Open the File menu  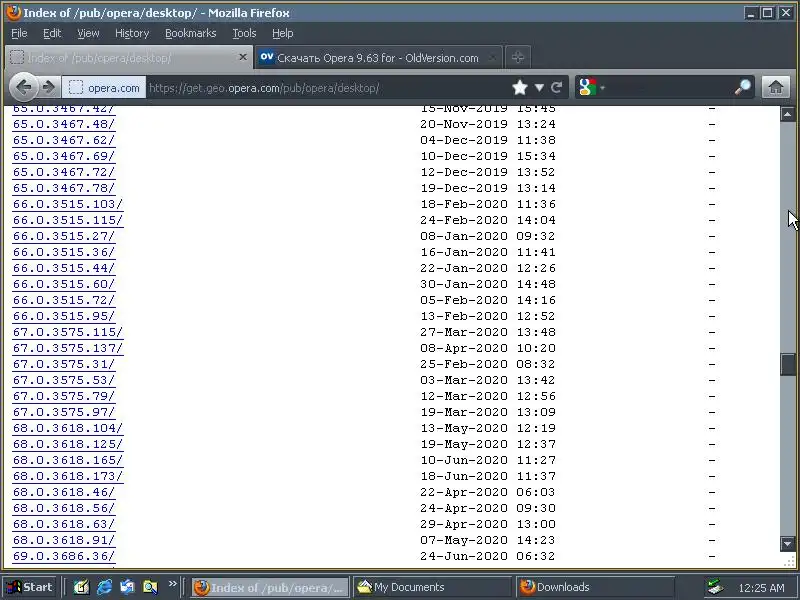pyautogui.click(x=19, y=33)
